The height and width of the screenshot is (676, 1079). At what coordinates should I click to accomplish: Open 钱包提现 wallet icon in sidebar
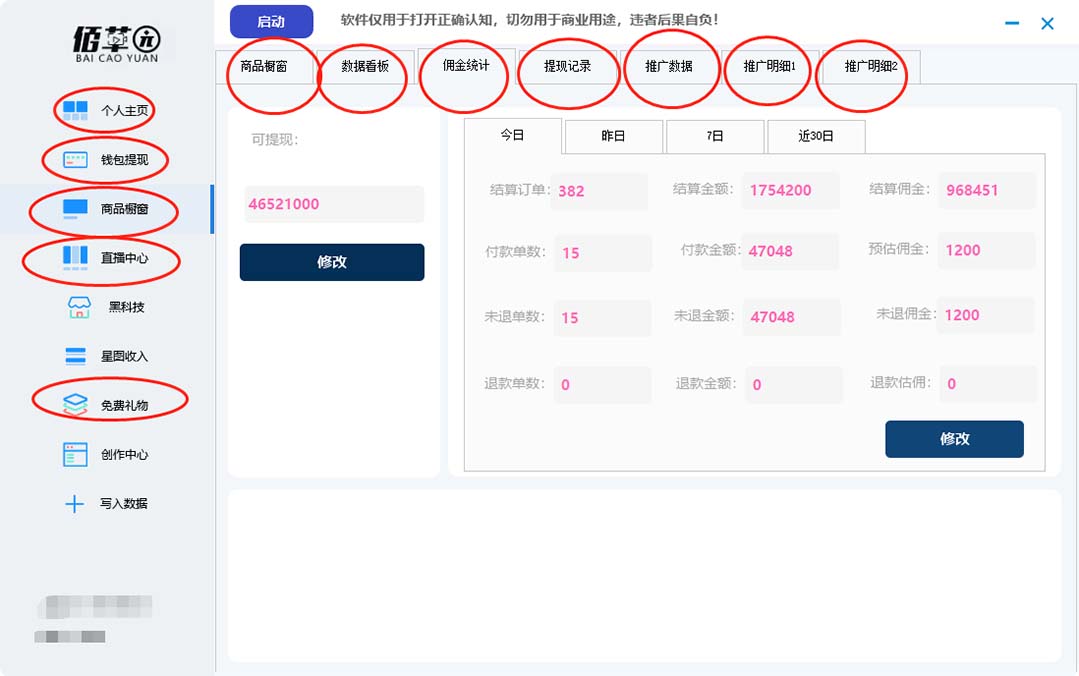[76, 159]
